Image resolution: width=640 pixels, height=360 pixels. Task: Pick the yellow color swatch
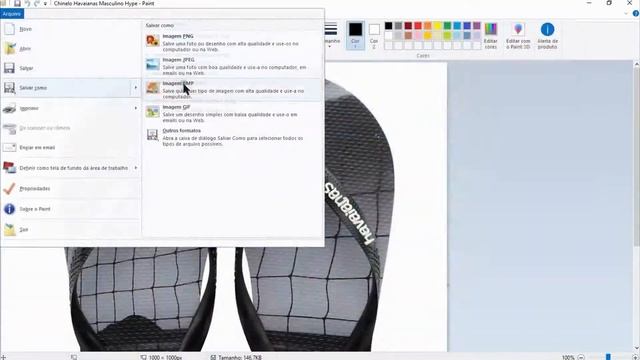pyautogui.click(x=438, y=26)
